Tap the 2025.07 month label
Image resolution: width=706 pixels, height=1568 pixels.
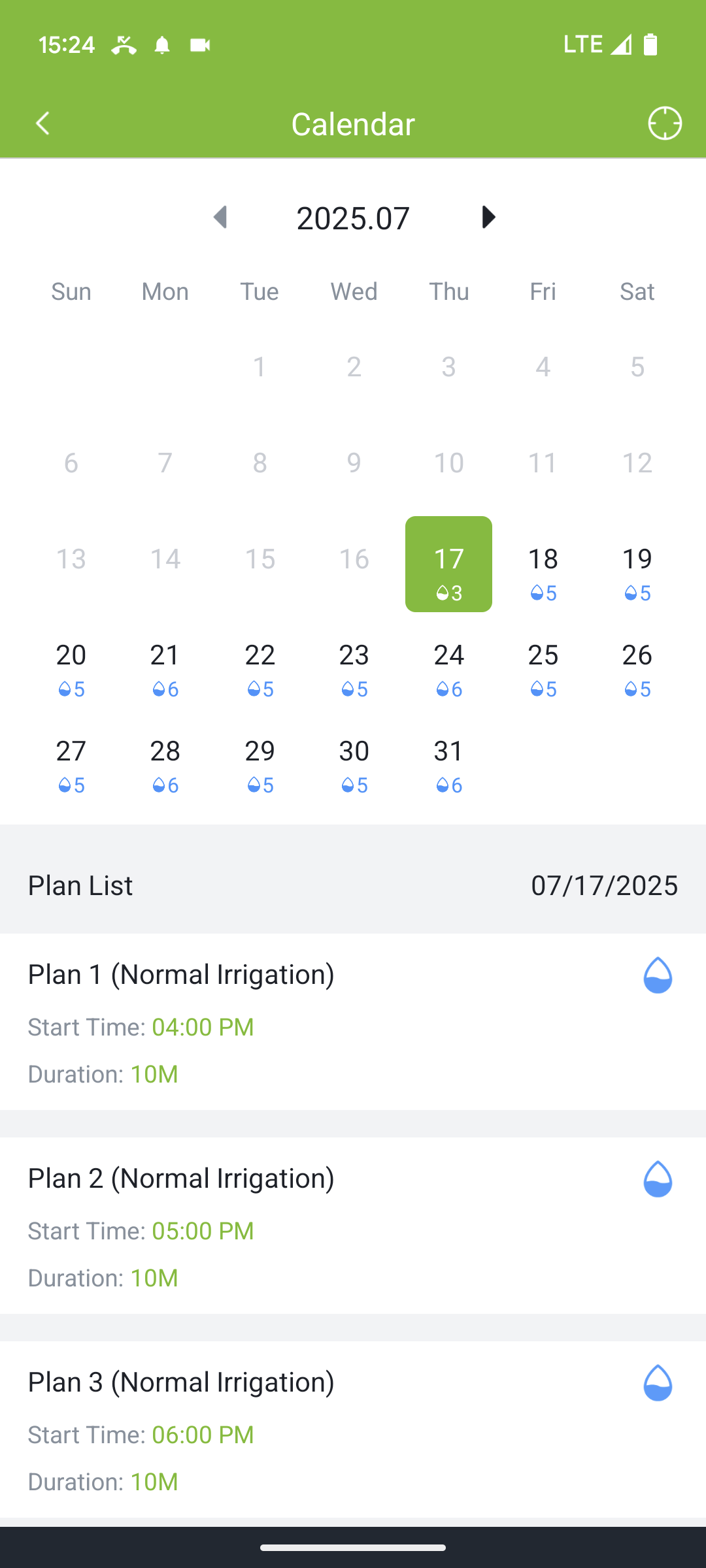click(x=353, y=218)
